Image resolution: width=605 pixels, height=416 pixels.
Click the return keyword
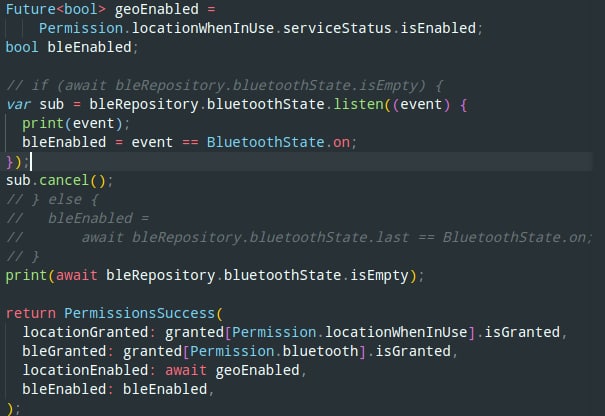pos(30,313)
